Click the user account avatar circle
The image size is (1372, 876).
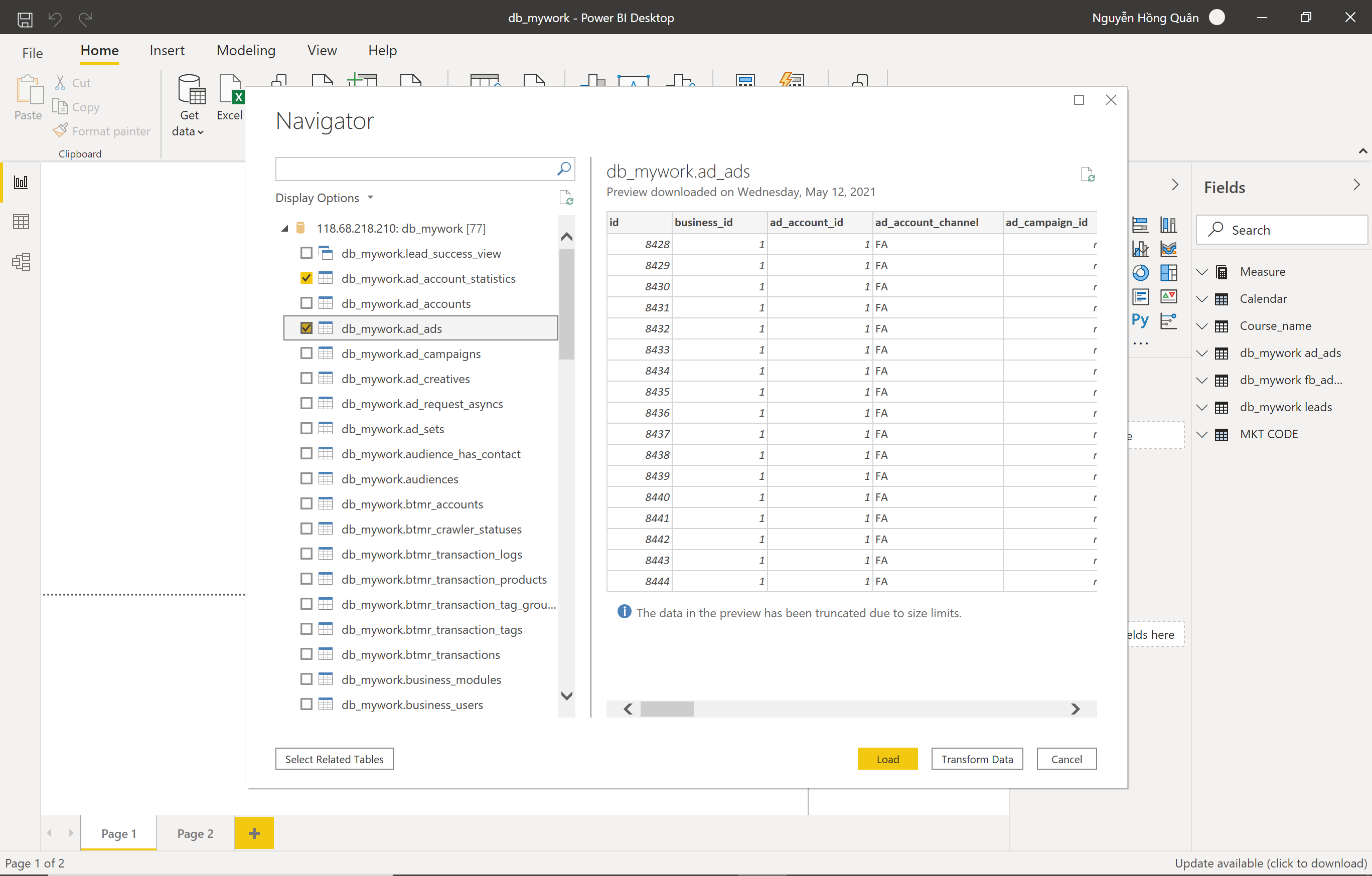pos(1216,18)
